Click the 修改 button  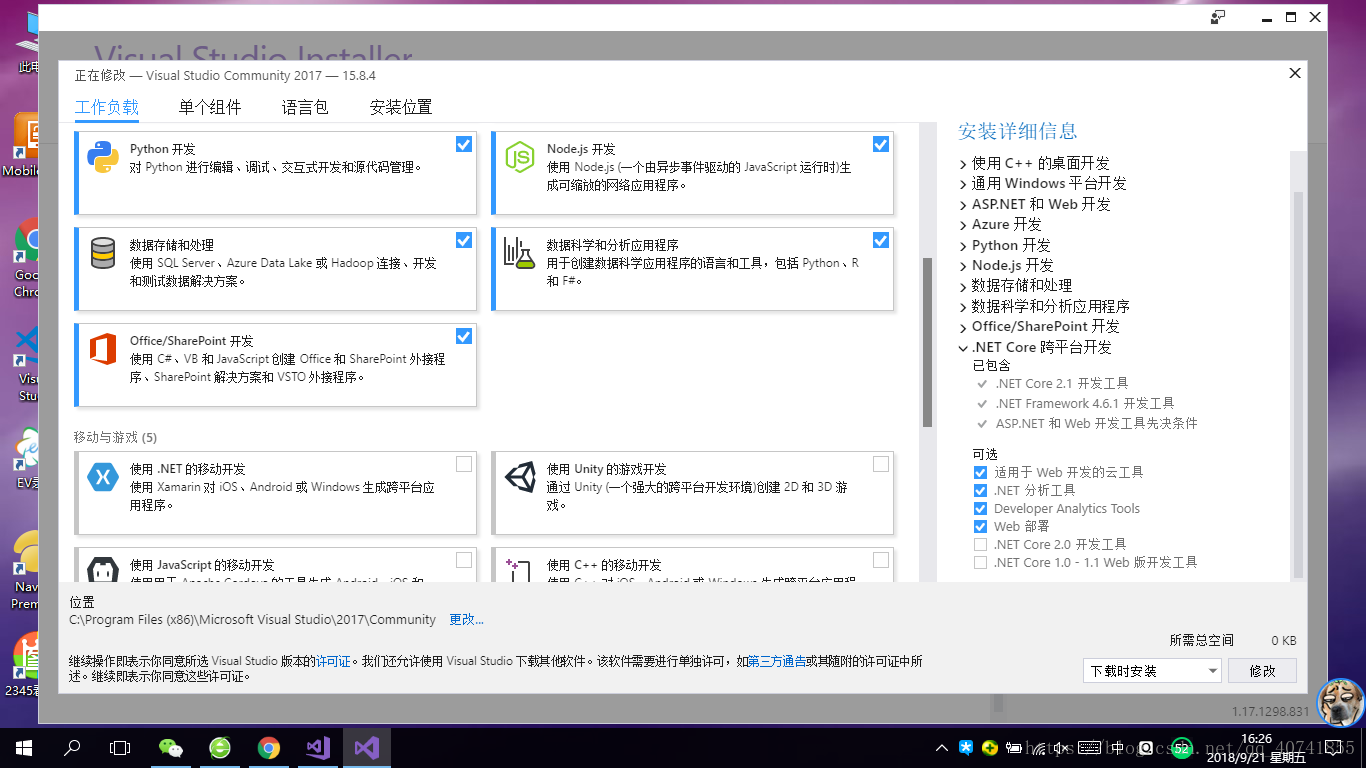(x=1263, y=671)
